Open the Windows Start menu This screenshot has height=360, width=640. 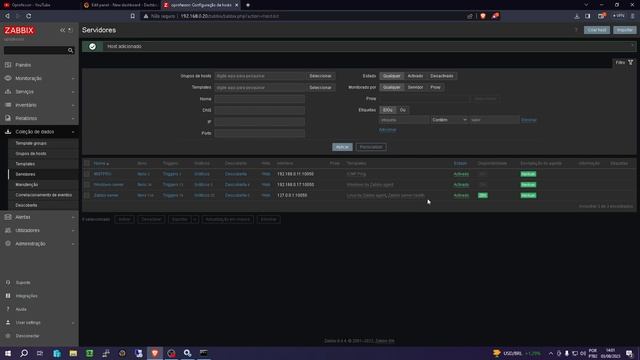[8, 353]
